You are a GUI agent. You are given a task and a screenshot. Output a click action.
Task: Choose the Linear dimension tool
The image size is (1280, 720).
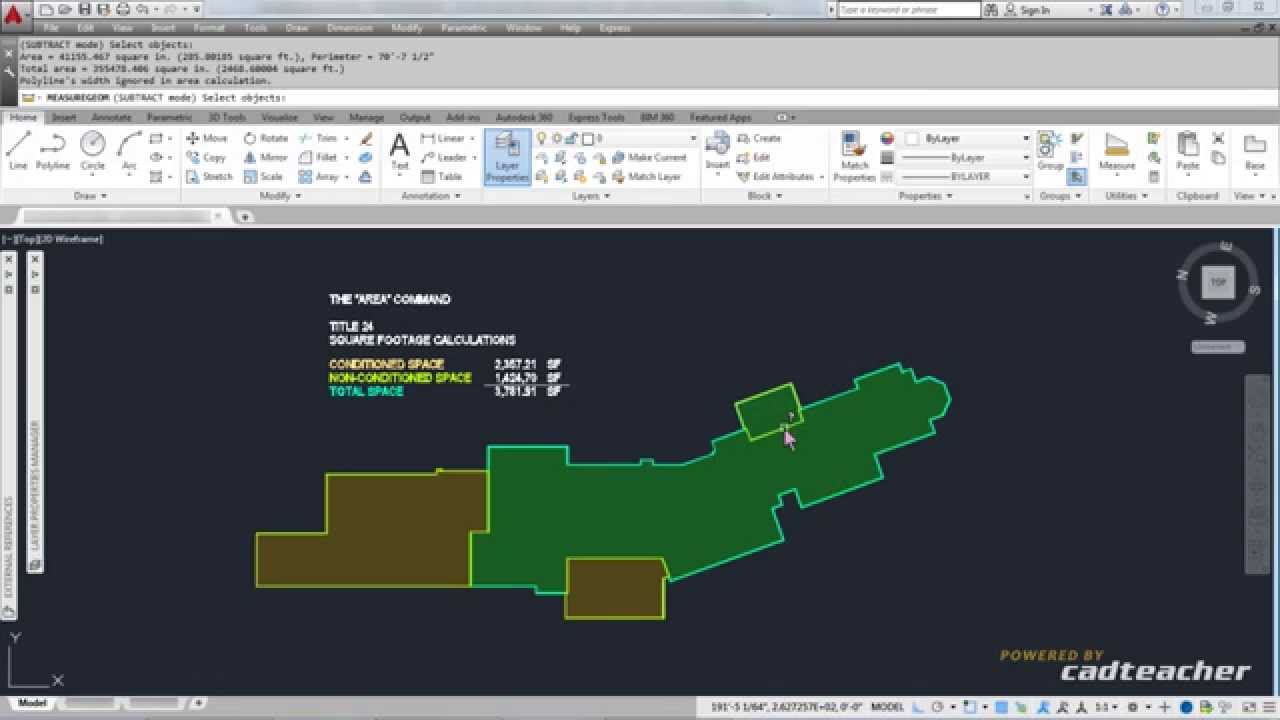point(443,138)
